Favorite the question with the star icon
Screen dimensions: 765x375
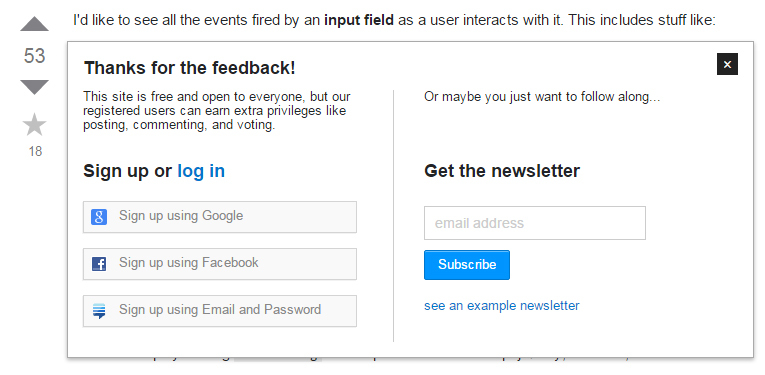35,125
